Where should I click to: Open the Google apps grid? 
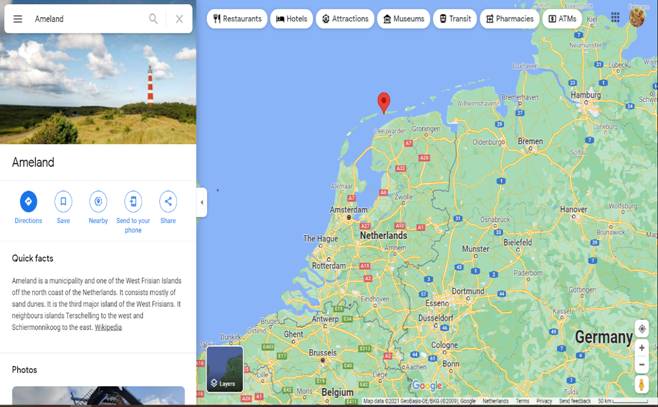[x=615, y=18]
